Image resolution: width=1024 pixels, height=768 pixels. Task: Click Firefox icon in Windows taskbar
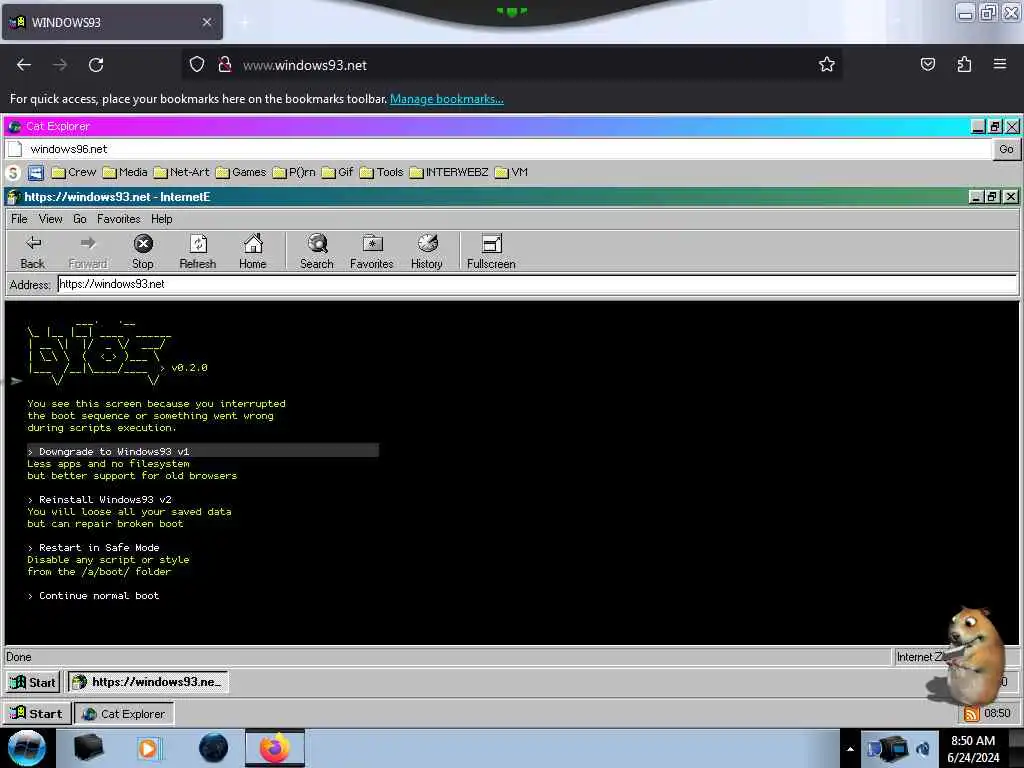(275, 748)
